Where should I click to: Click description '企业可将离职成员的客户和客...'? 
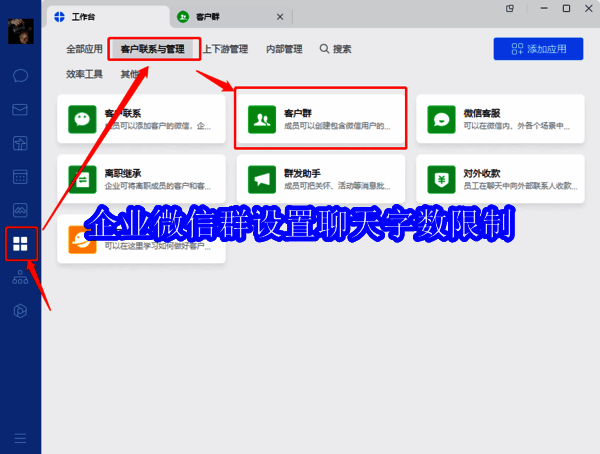click(x=158, y=186)
